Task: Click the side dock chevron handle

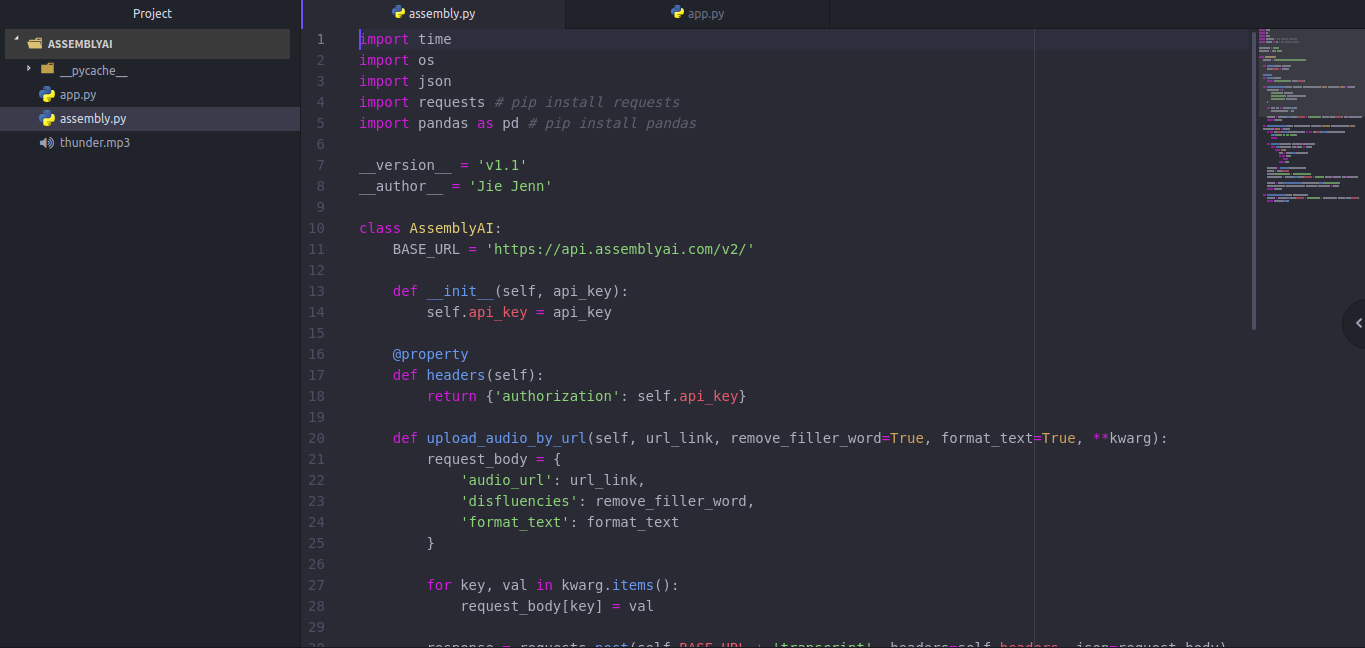Action: click(1355, 323)
